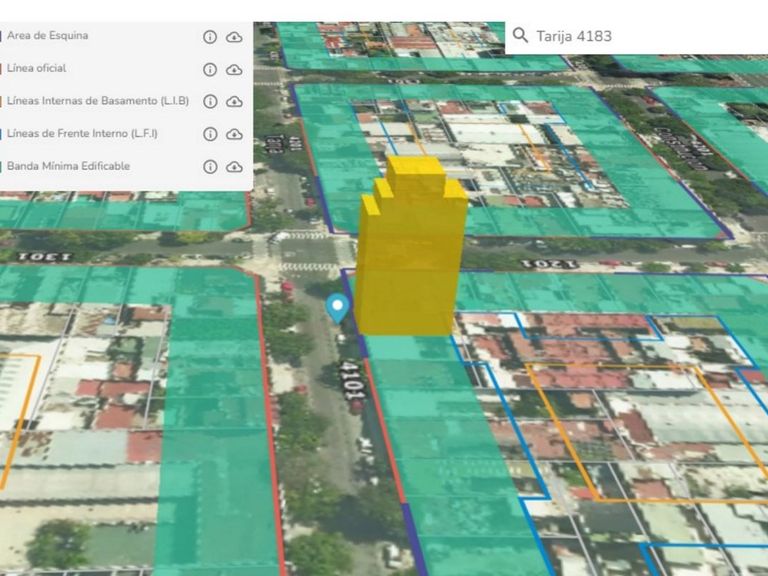Focus the Tarija 4183 search field

tap(636, 37)
